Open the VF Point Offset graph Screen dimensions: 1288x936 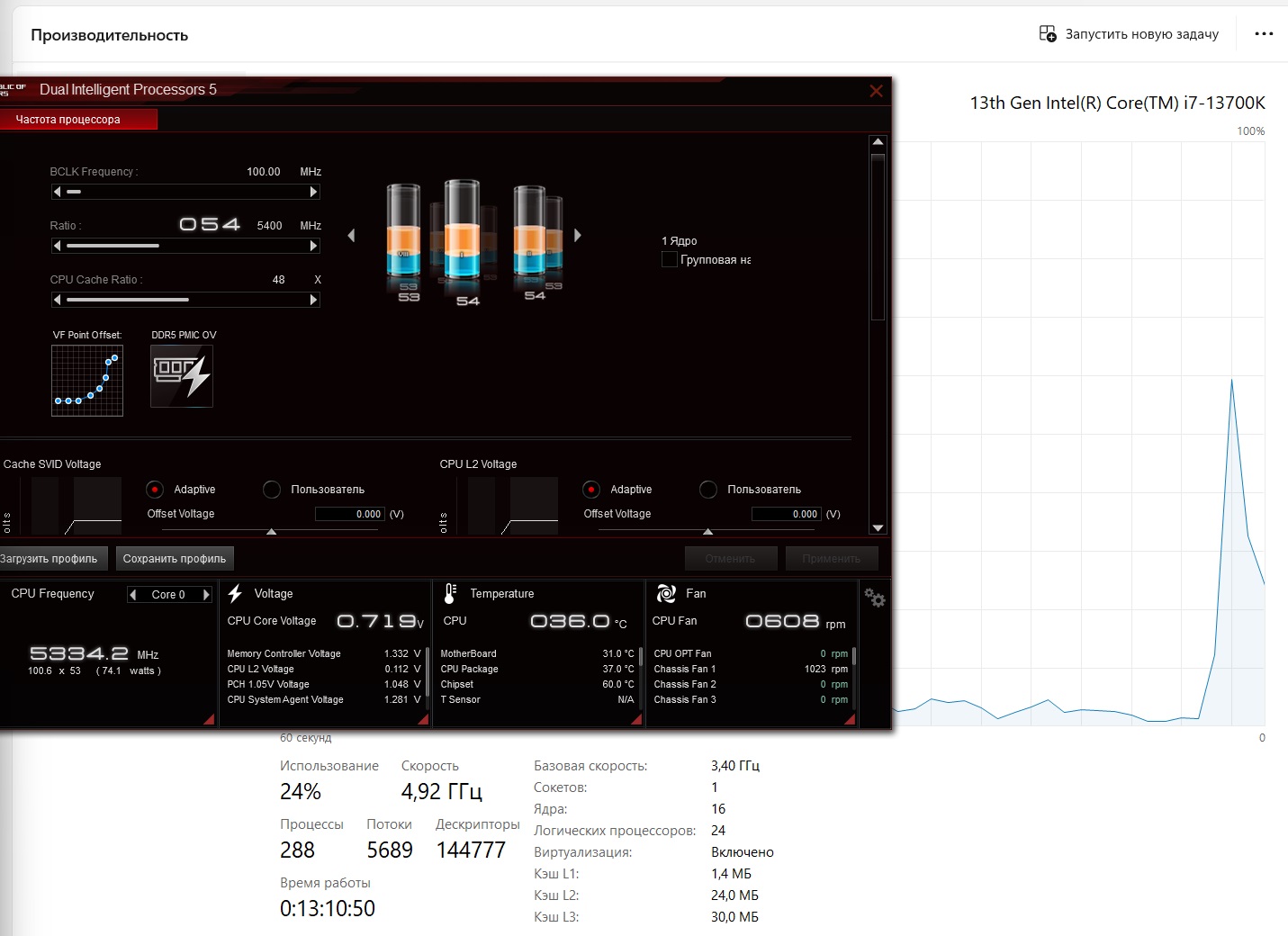[87, 381]
